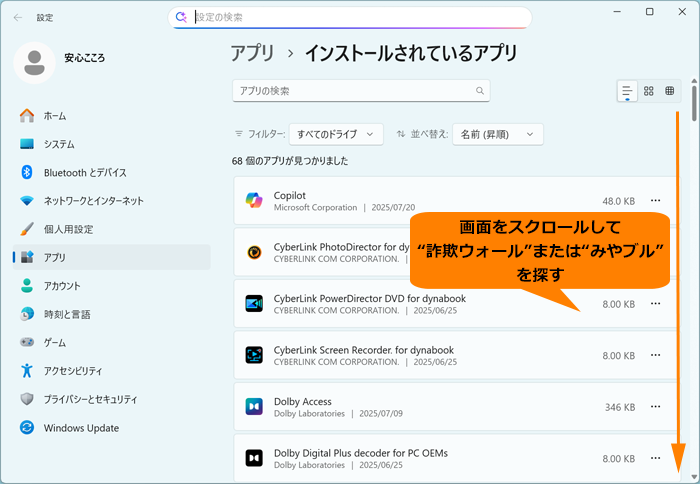Image resolution: width=700 pixels, height=484 pixels.
Task: Click the Dolby Access app icon
Action: [254, 407]
